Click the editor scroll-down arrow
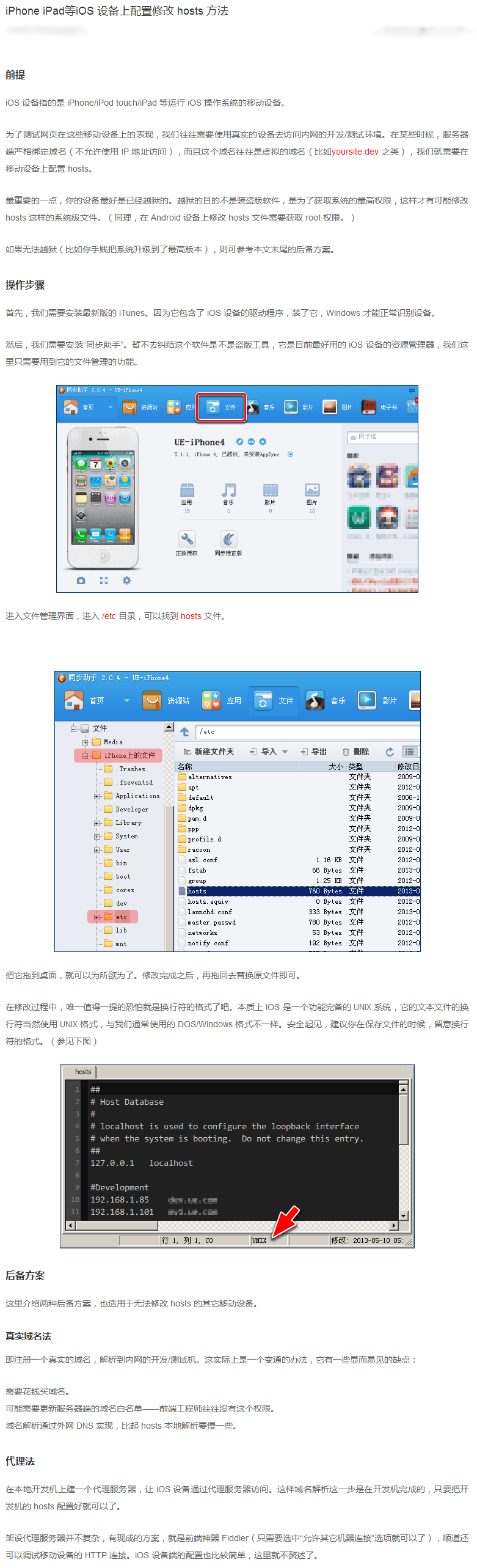This screenshot has height=1568, width=477. (403, 1216)
